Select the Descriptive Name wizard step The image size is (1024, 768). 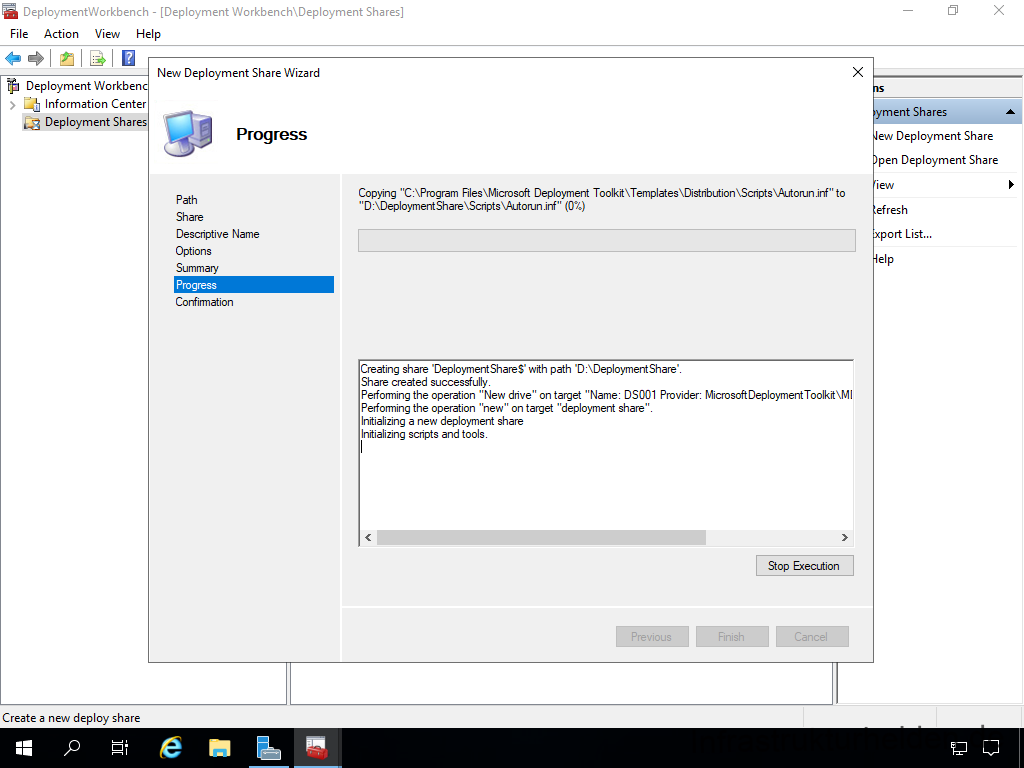click(217, 234)
